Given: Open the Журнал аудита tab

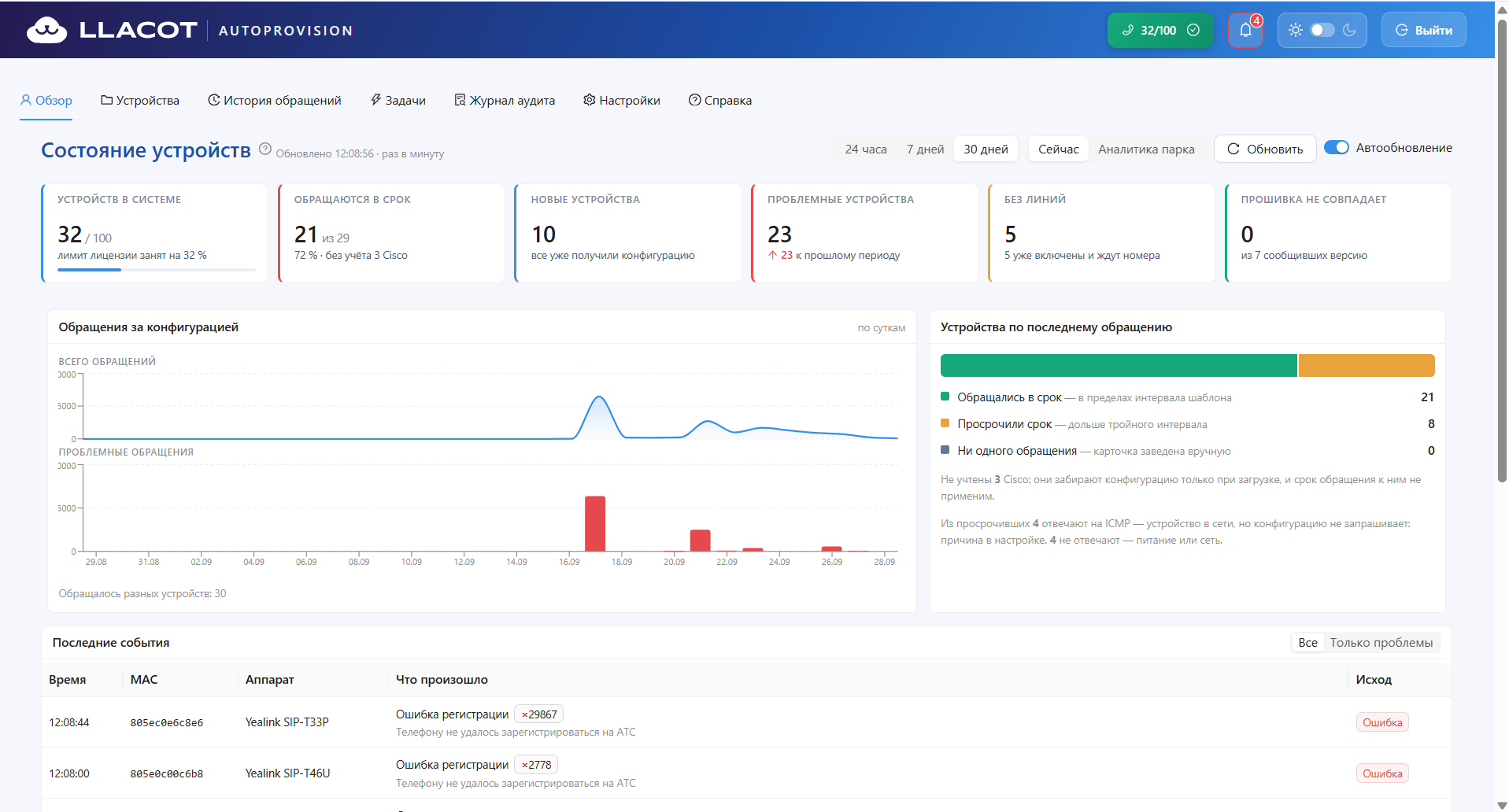Looking at the screenshot, I should point(505,101).
